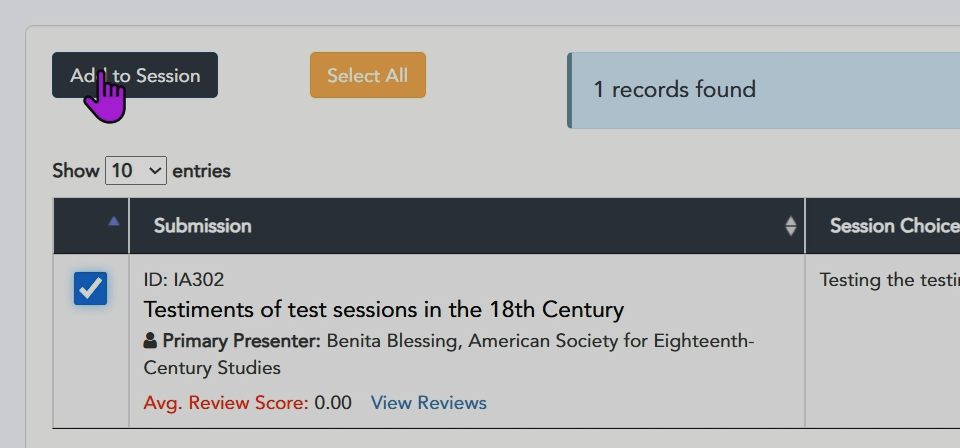Image resolution: width=960 pixels, height=448 pixels.
Task: Click the person icon beside Primary Presenter
Action: [x=151, y=341]
